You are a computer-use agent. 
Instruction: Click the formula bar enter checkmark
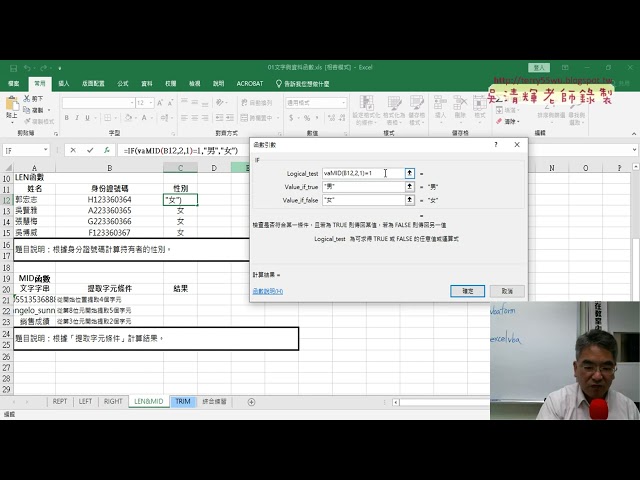90,150
